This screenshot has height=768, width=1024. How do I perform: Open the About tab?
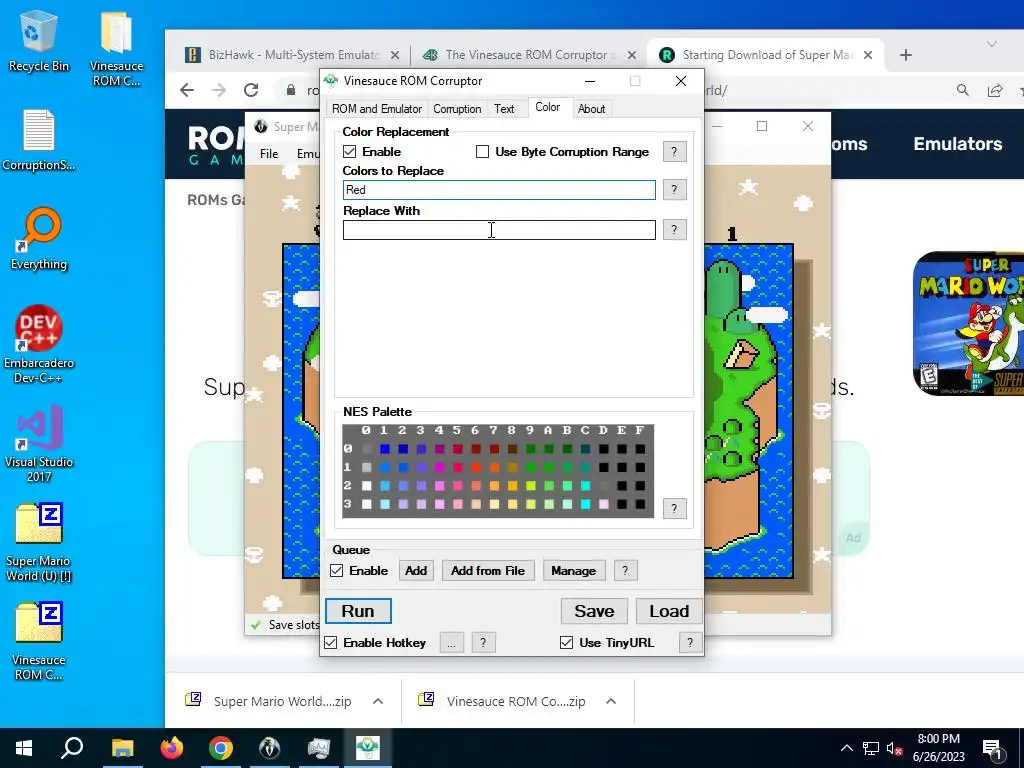tap(591, 109)
